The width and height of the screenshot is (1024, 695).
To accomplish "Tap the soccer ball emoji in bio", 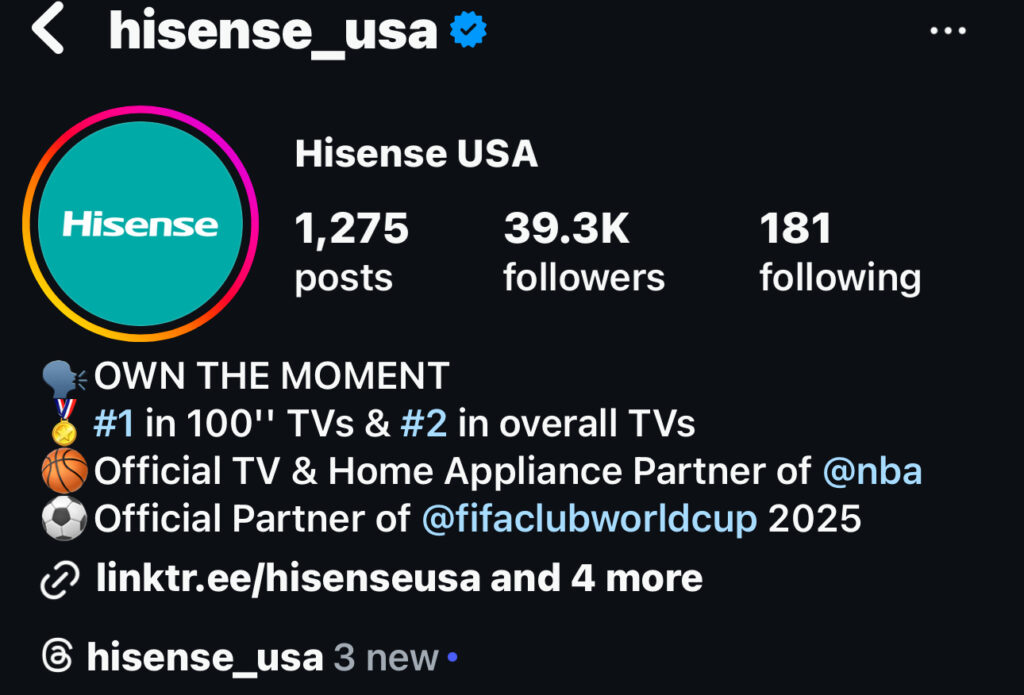I will click(x=64, y=519).
